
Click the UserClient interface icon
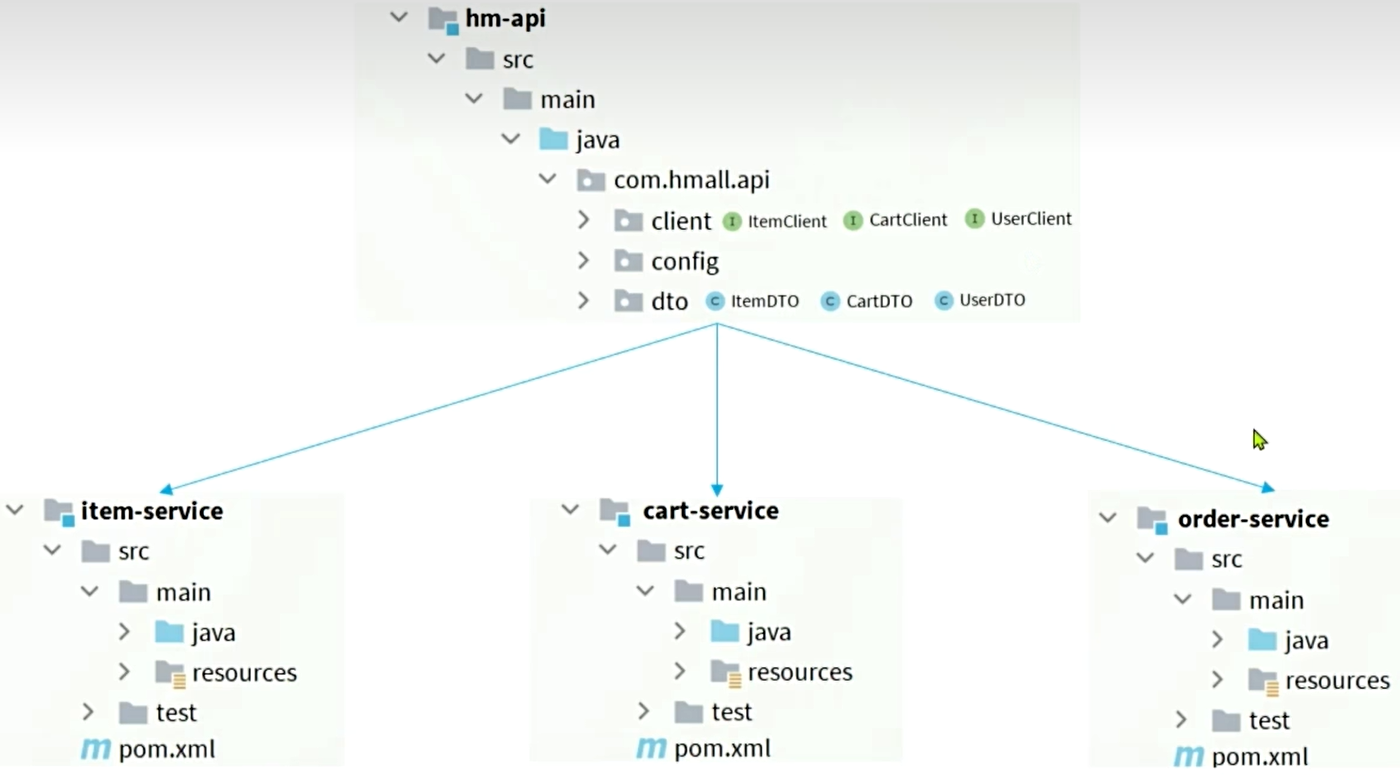point(975,218)
